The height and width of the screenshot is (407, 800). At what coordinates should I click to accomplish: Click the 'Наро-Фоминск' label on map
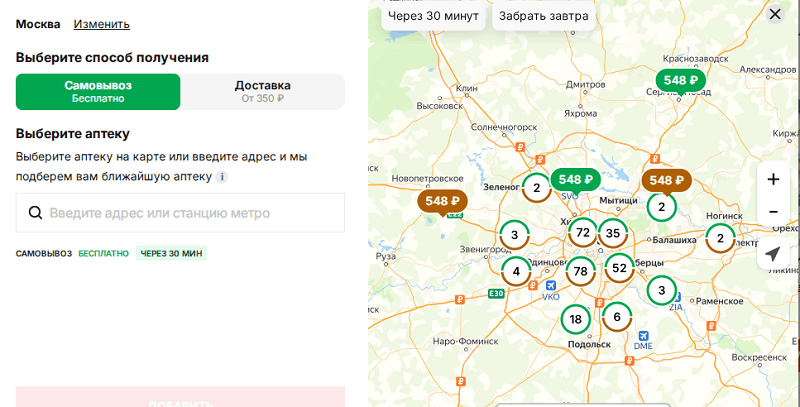pyautogui.click(x=465, y=341)
